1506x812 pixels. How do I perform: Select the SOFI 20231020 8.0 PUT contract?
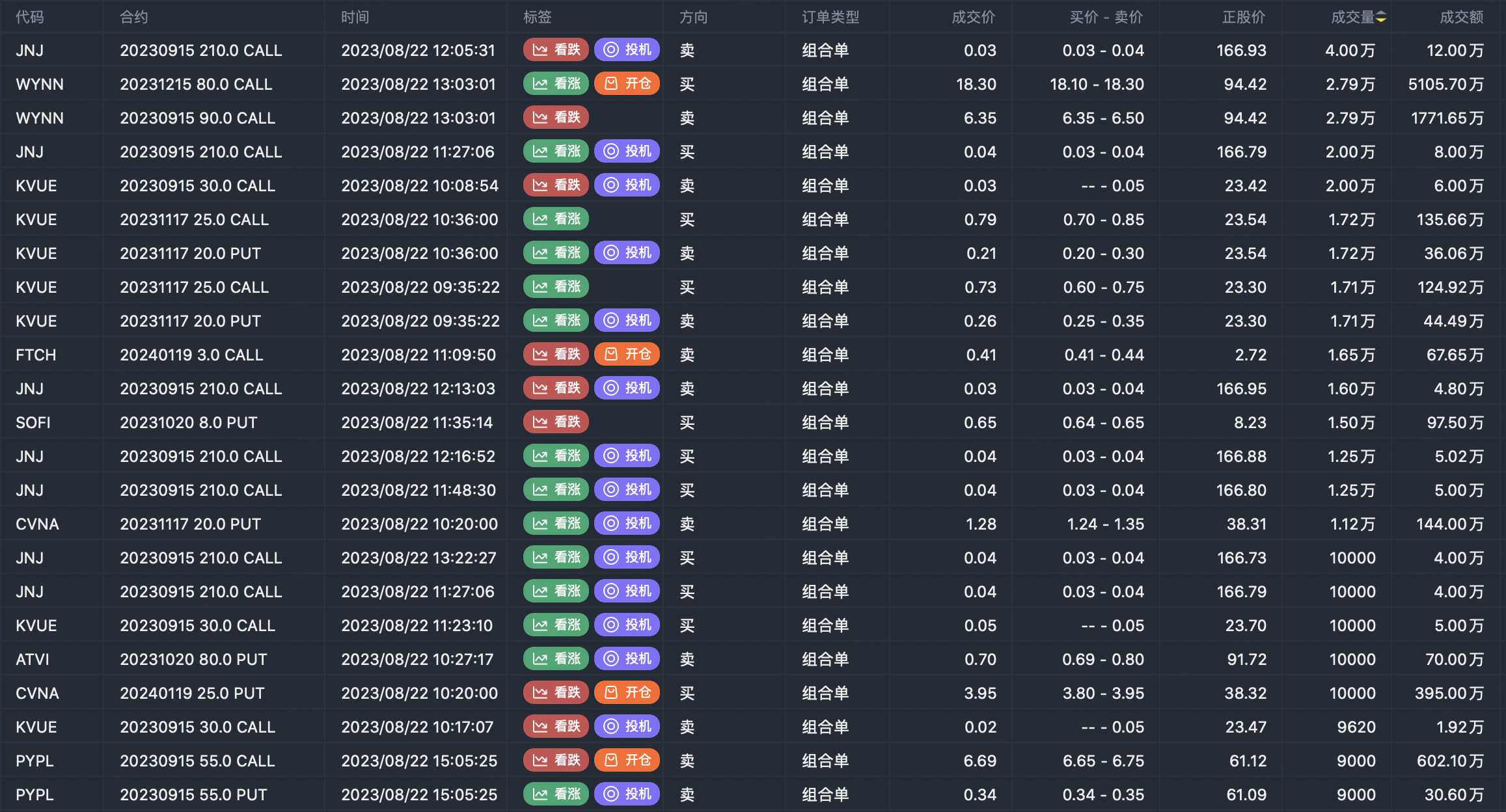(189, 422)
